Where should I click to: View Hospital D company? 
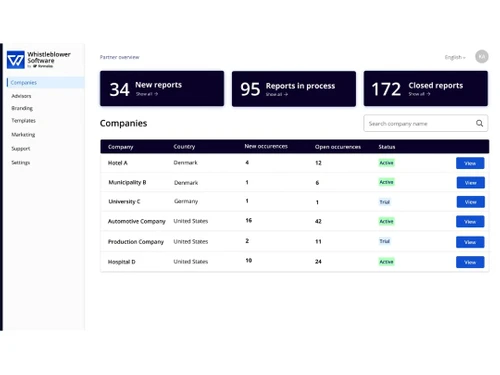point(470,262)
